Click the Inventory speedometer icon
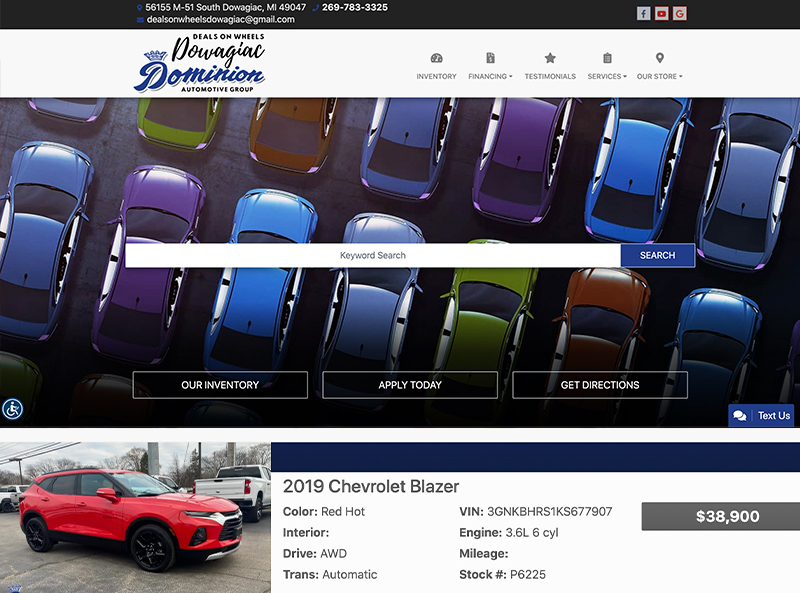 436,59
